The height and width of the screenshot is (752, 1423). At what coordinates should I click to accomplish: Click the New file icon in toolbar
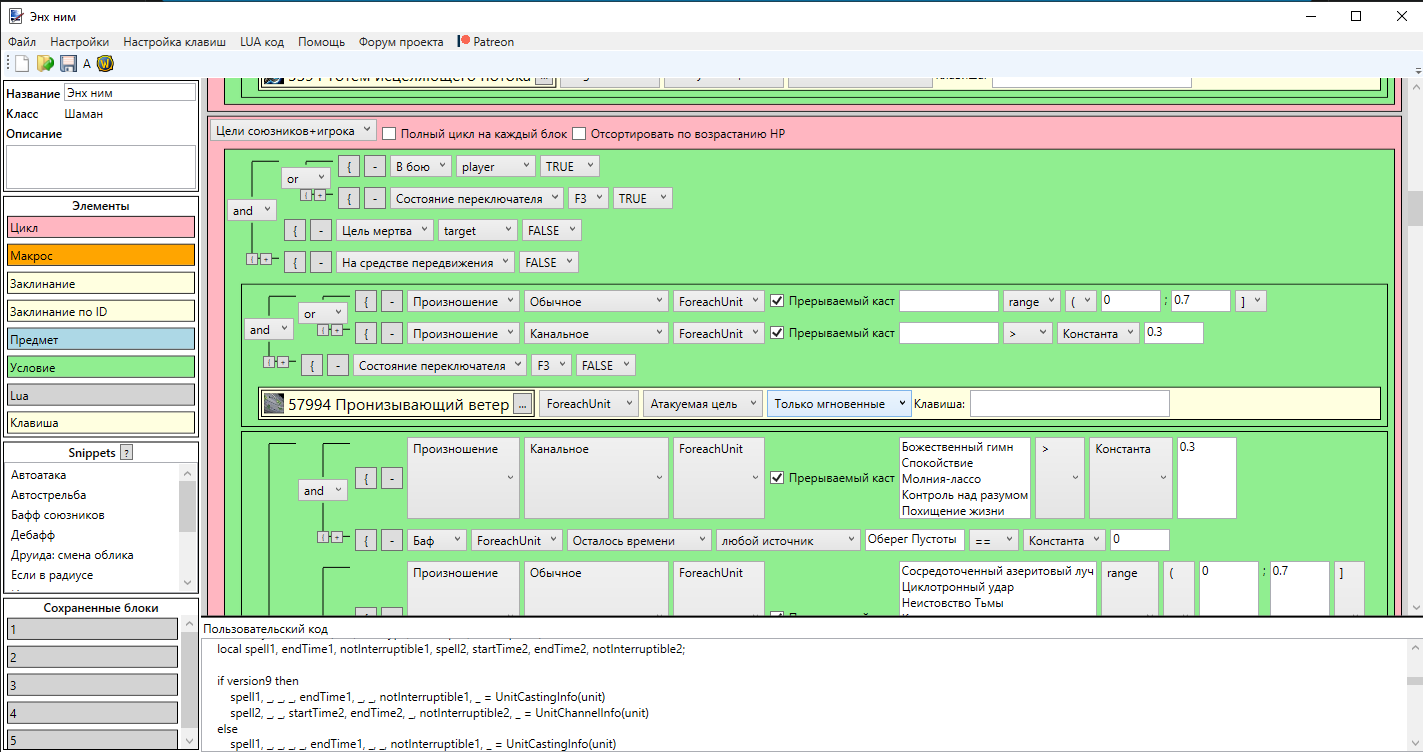point(21,64)
